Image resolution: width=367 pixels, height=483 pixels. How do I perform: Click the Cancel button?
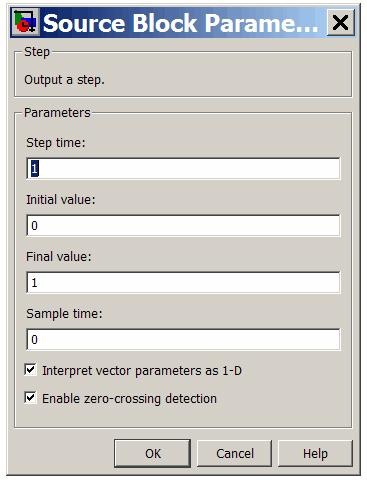tap(235, 453)
